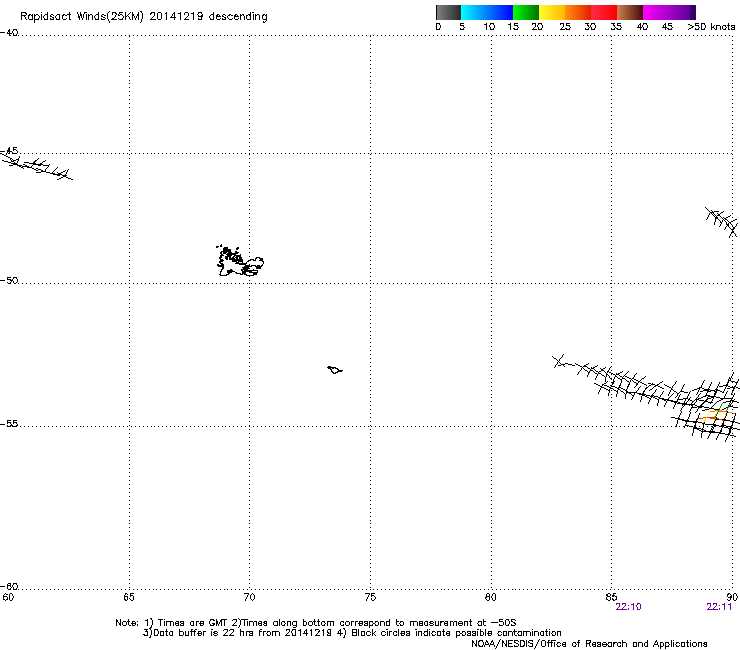Click the '-55' latitude axis label

coord(9,424)
